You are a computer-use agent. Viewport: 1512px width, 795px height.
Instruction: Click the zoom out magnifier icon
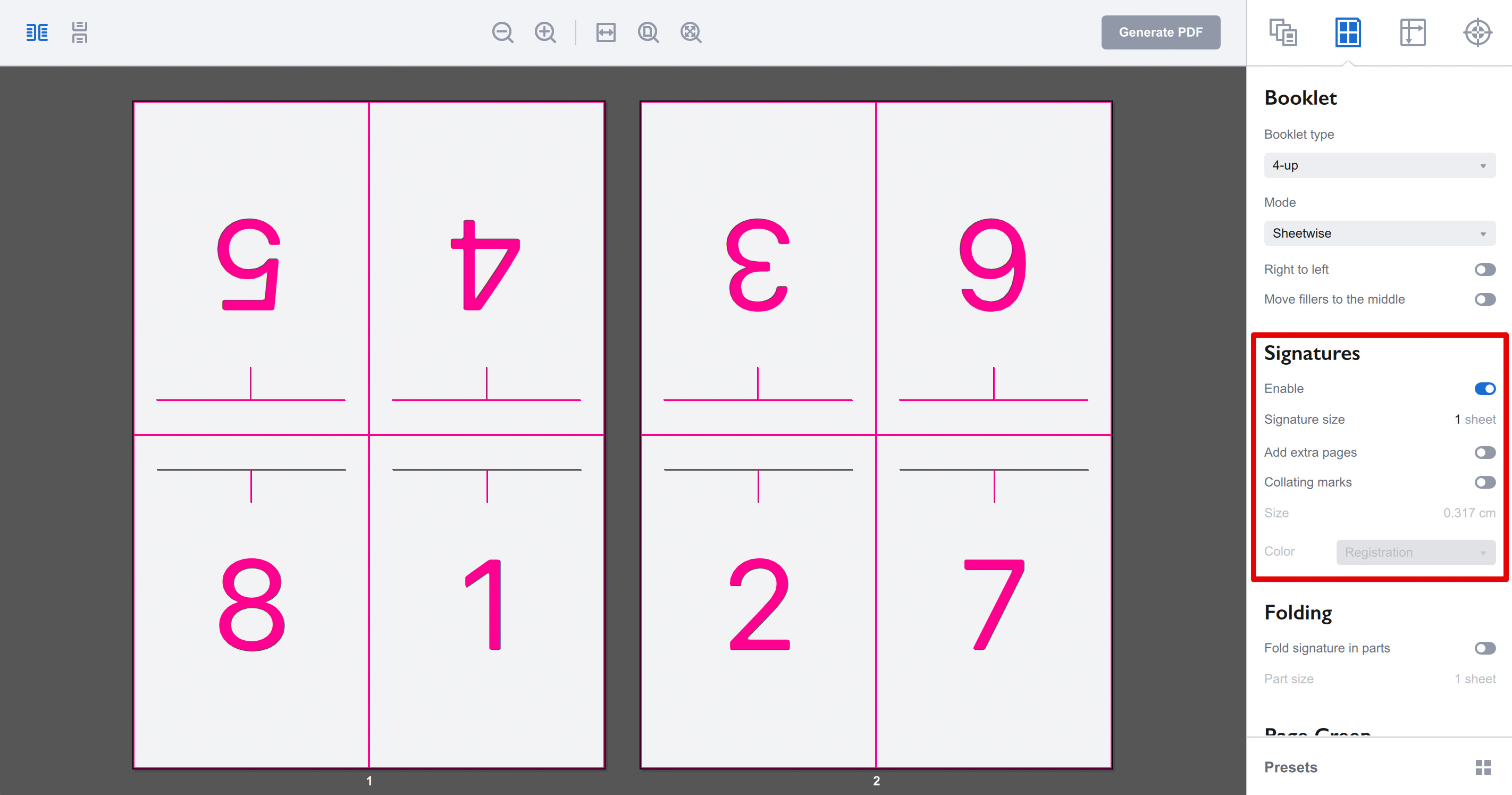click(502, 32)
